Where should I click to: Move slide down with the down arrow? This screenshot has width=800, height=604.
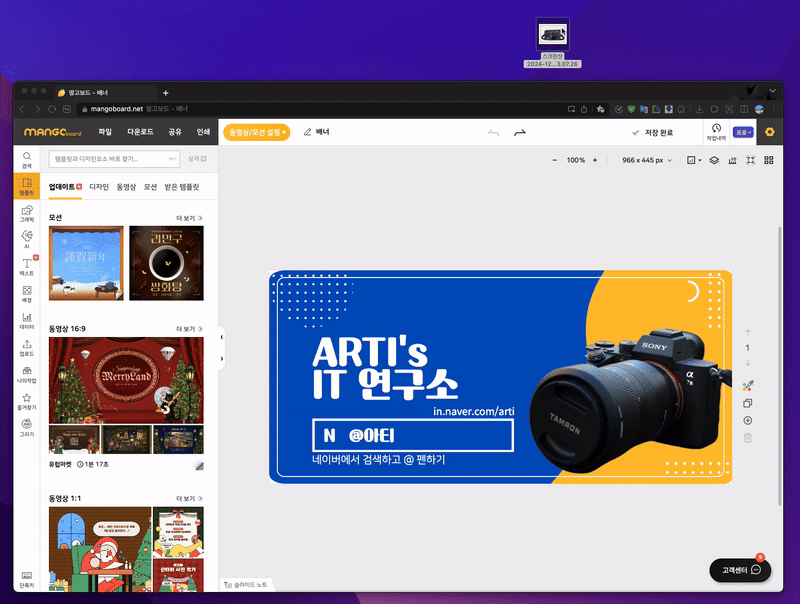[747, 363]
